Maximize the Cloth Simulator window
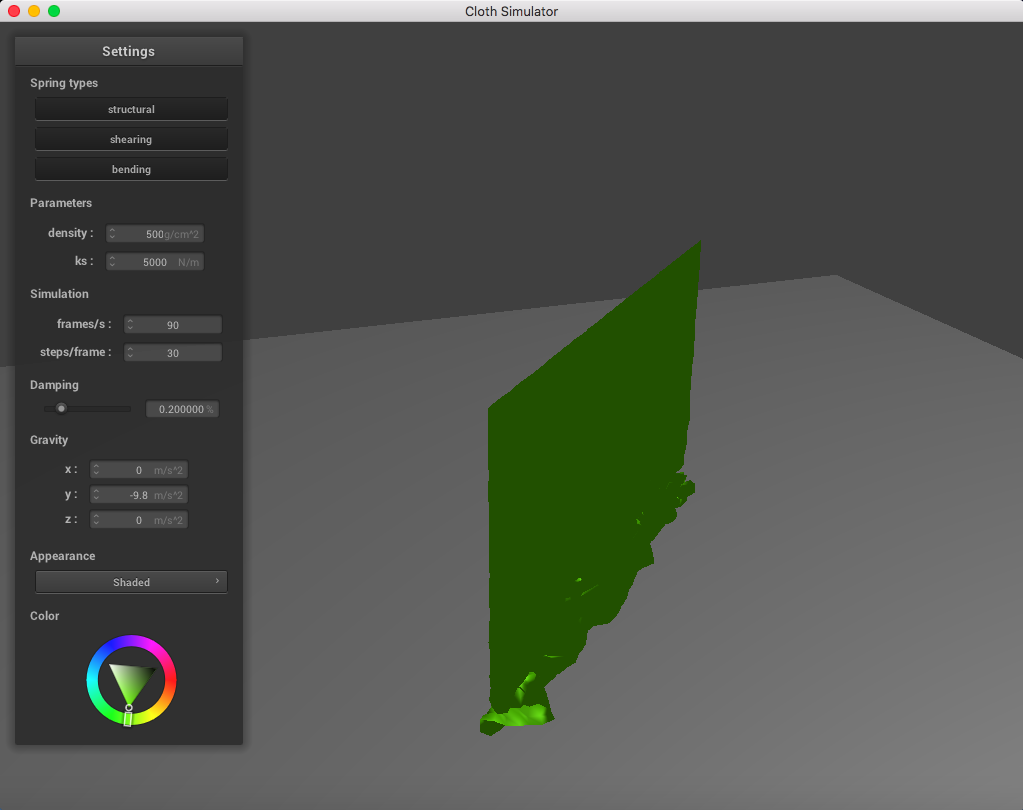The image size is (1023, 810). pos(54,11)
